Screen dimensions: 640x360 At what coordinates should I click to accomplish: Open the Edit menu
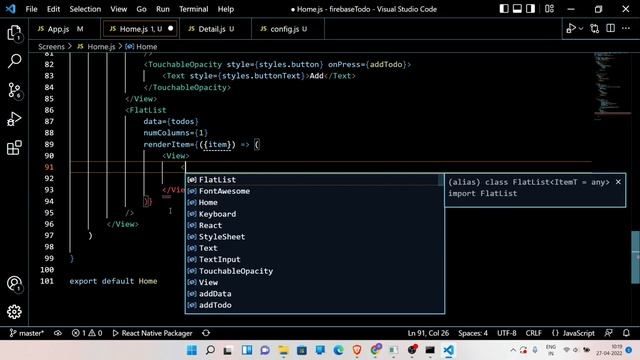point(53,9)
